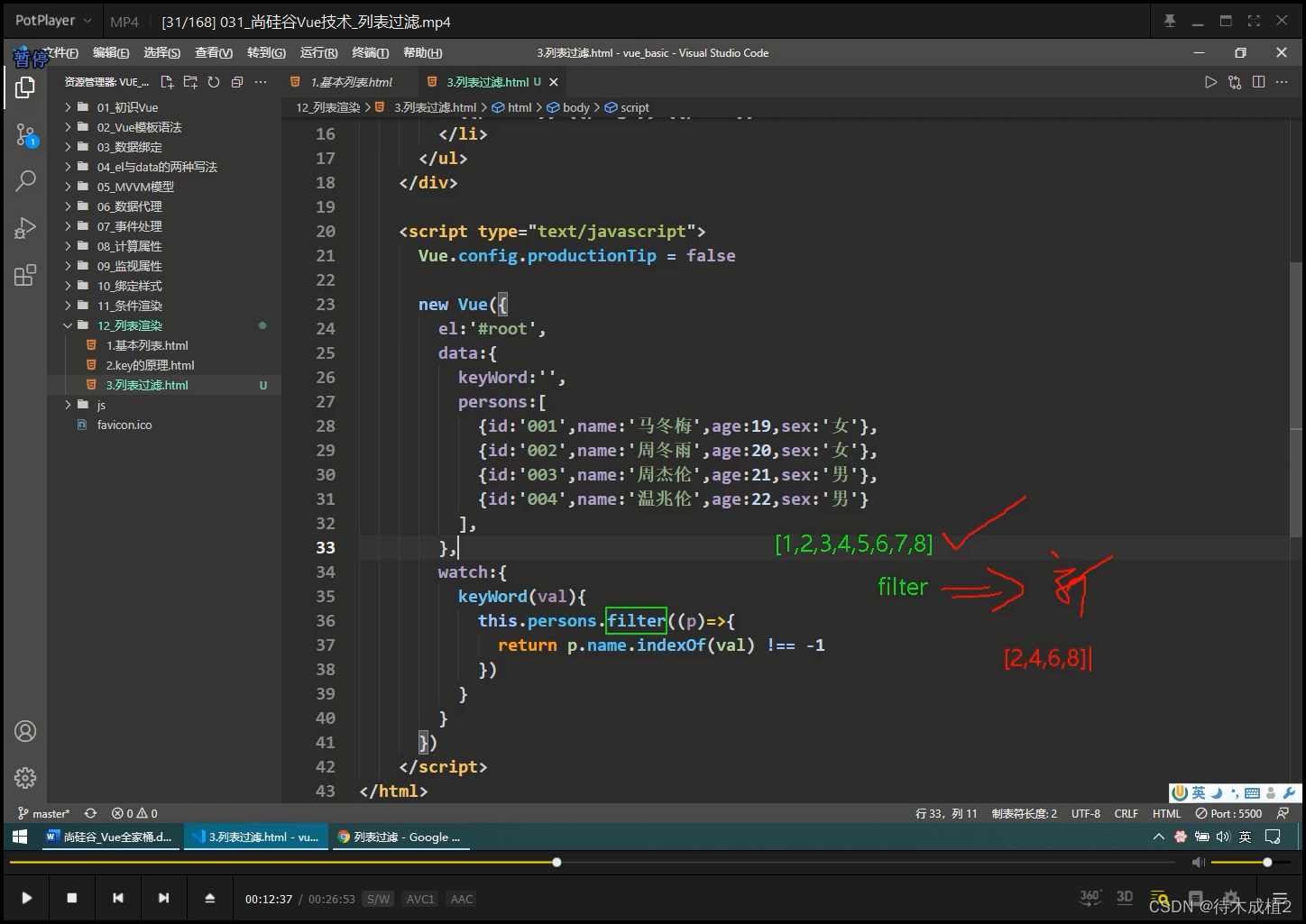1306x924 pixels.
Task: Open the Explorer view in activity bar
Action: (x=25, y=87)
